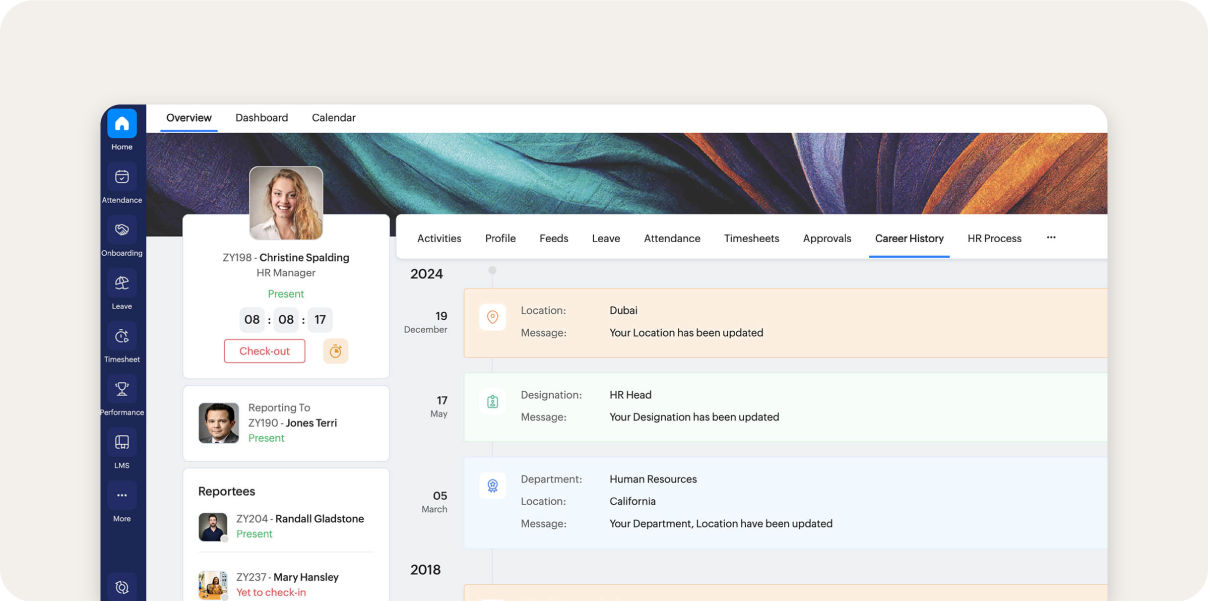Screen dimensions: 1208x601
Task: Click the orange stopwatch timer icon
Action: point(336,351)
